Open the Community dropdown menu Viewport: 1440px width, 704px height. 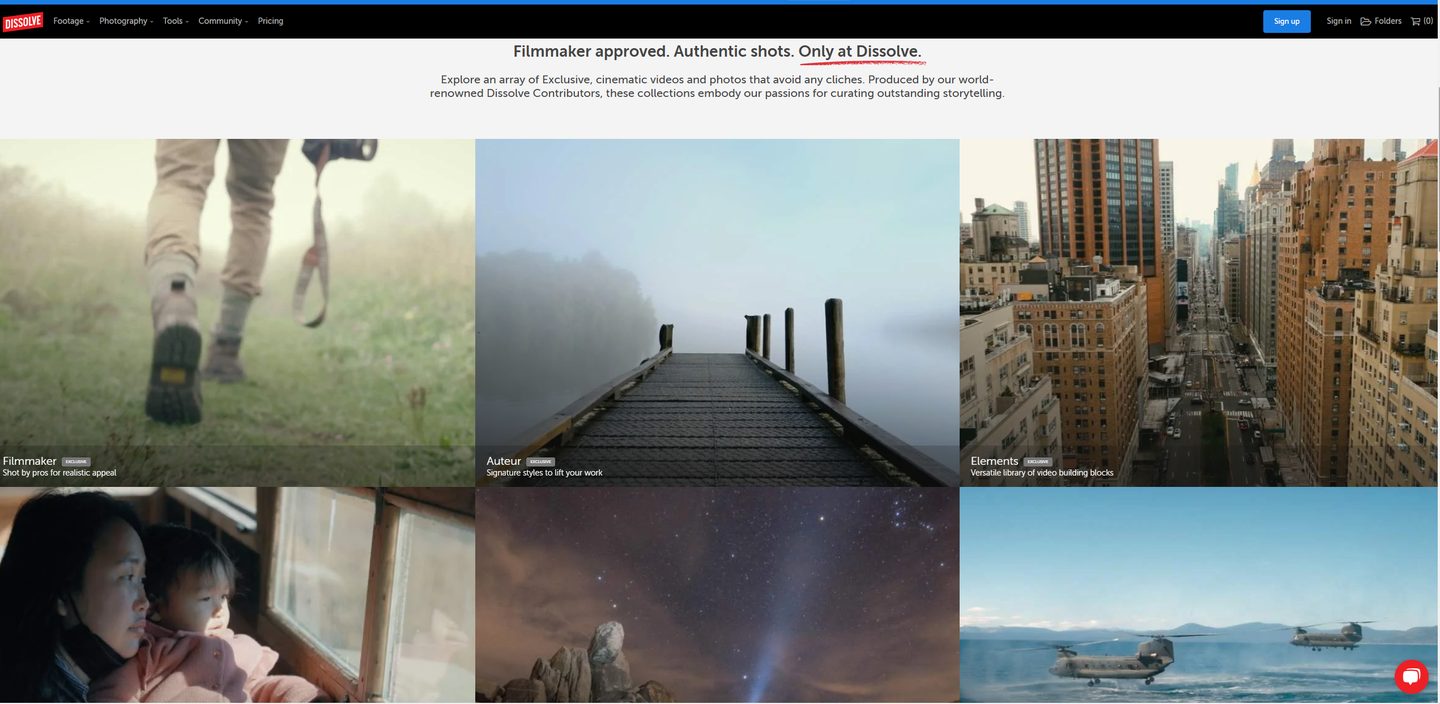(223, 21)
